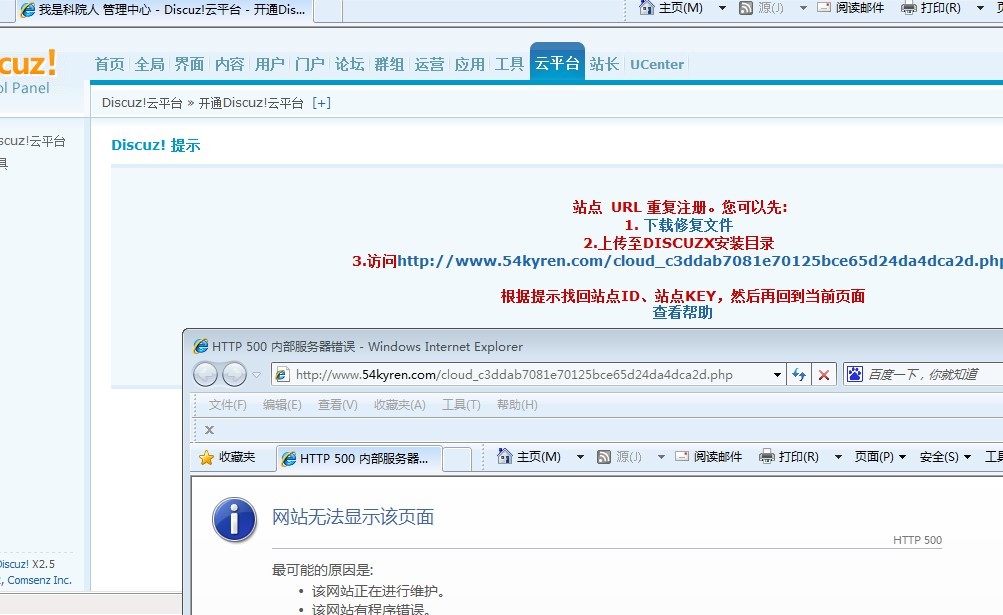Open 运营 tab in Discuz admin nav
The height and width of the screenshot is (615, 1003).
pos(429,64)
